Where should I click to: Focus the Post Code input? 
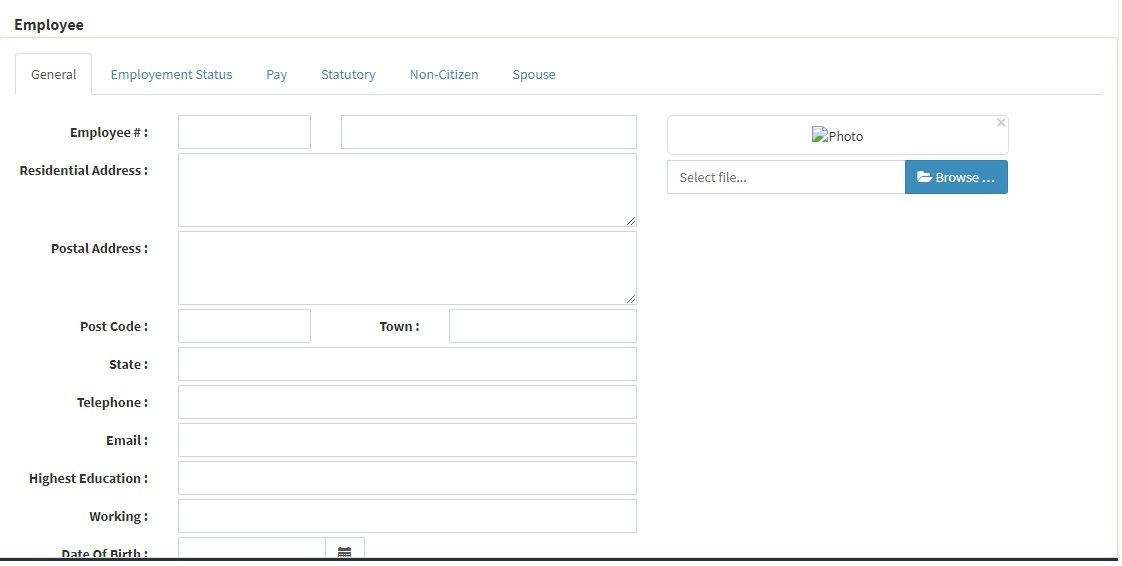click(244, 326)
